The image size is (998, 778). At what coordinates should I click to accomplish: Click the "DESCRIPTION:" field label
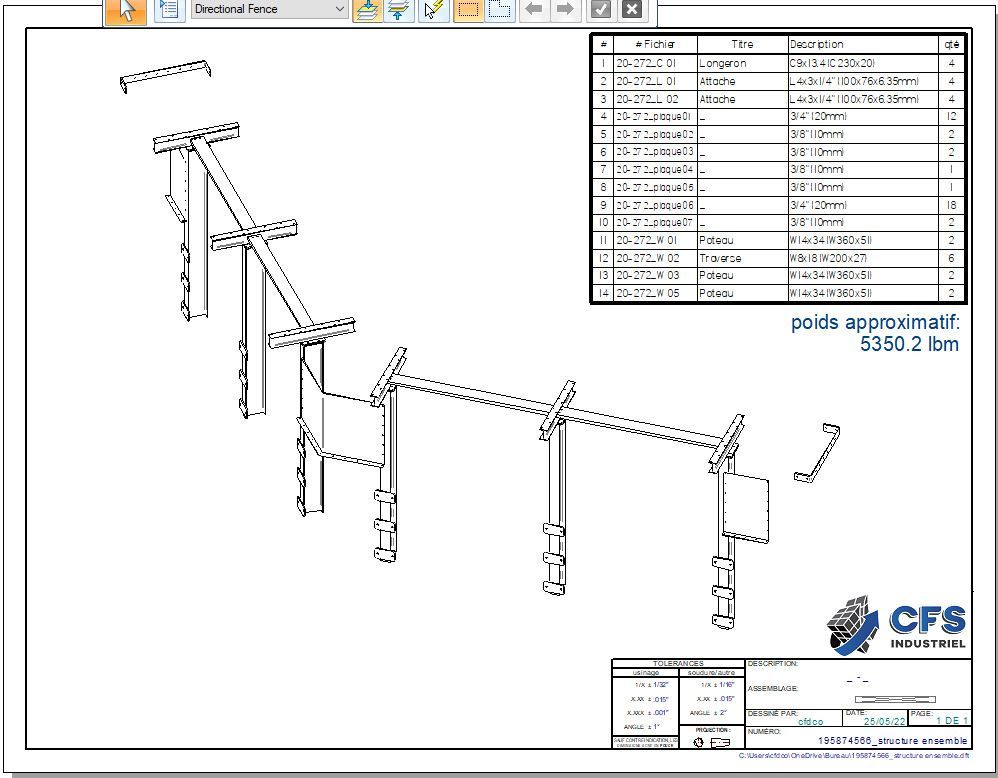pyautogui.click(x=772, y=663)
